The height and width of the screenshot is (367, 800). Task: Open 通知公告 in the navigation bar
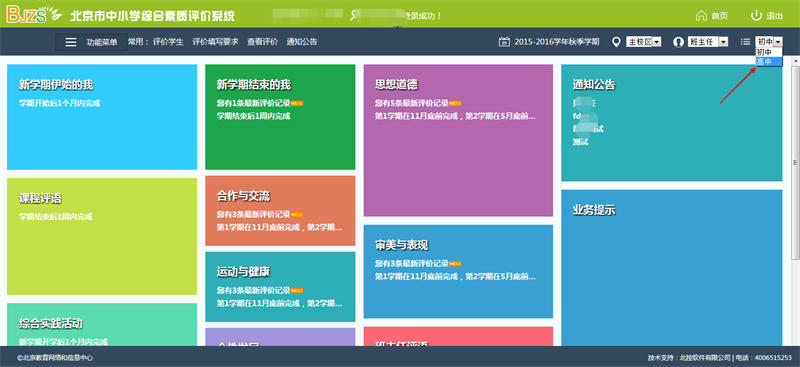point(302,42)
